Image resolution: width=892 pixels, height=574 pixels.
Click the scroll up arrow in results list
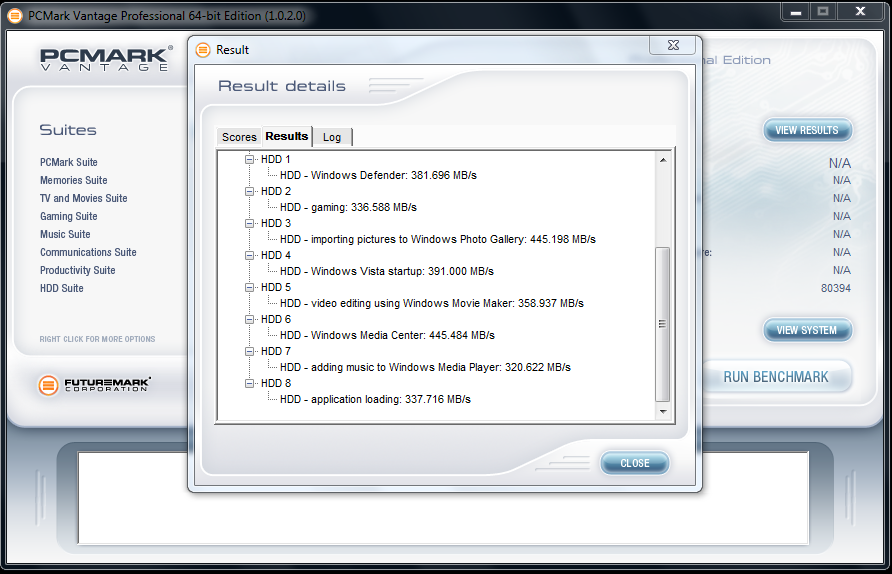663,160
